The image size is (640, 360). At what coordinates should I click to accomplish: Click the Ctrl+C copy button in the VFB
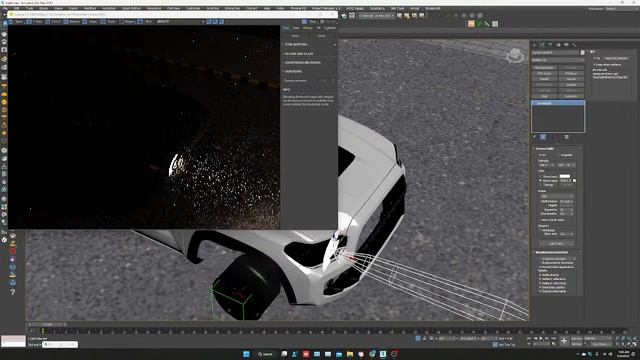[x=54, y=22]
